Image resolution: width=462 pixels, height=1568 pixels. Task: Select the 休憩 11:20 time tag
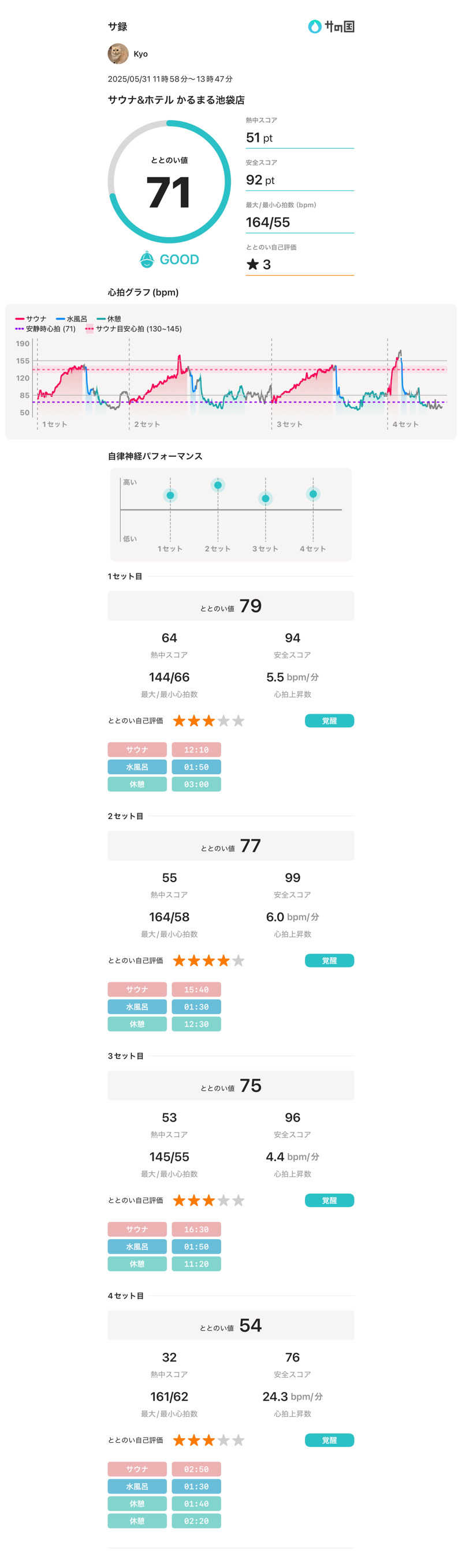point(196,1263)
